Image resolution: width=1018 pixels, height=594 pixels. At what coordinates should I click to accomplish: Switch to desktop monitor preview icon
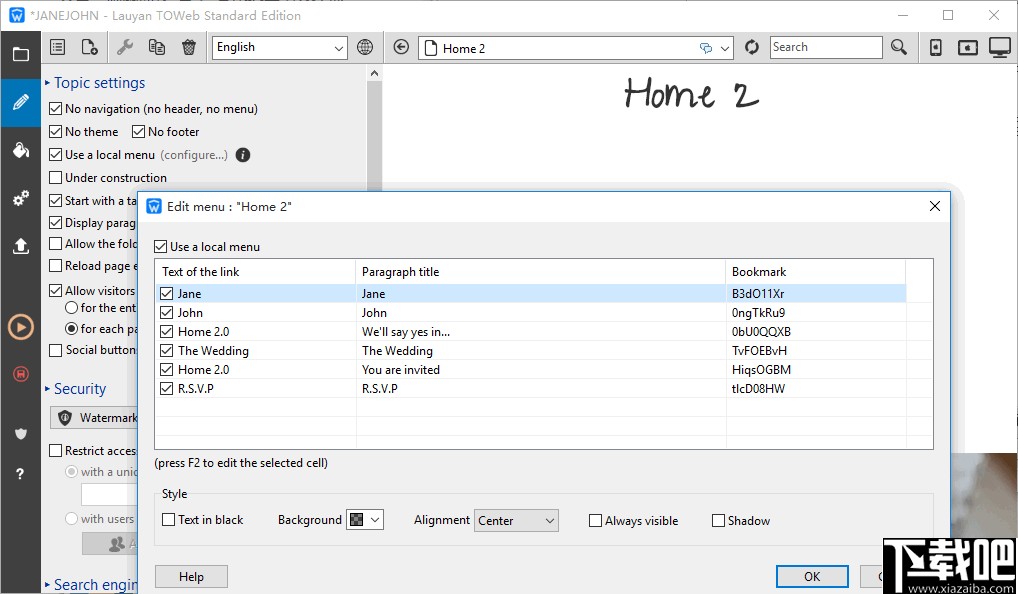click(999, 47)
